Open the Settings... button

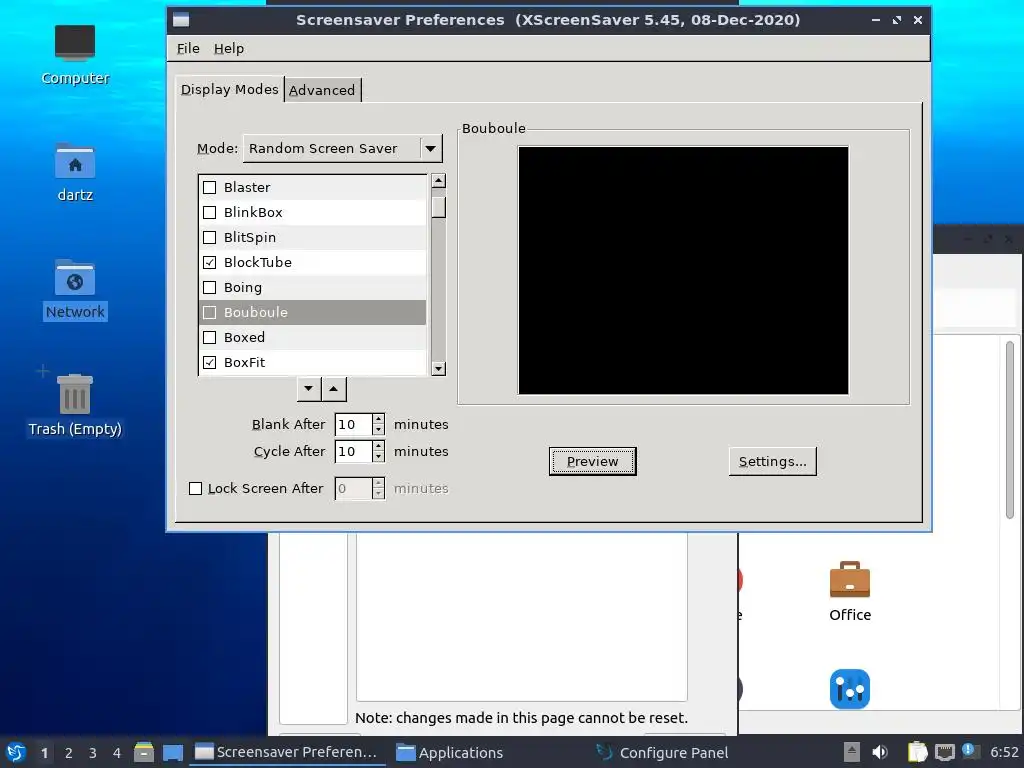pos(773,462)
